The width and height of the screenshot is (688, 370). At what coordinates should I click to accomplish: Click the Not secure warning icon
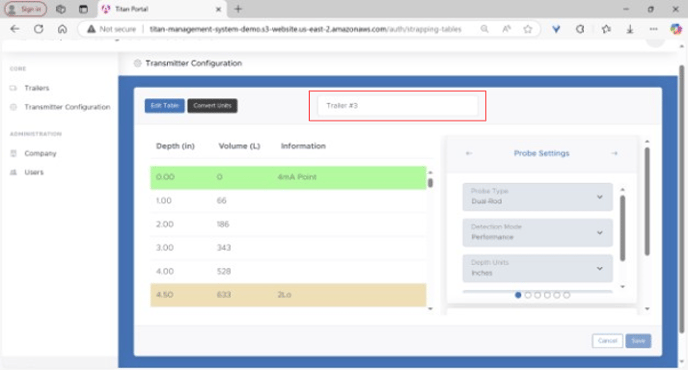(x=91, y=29)
